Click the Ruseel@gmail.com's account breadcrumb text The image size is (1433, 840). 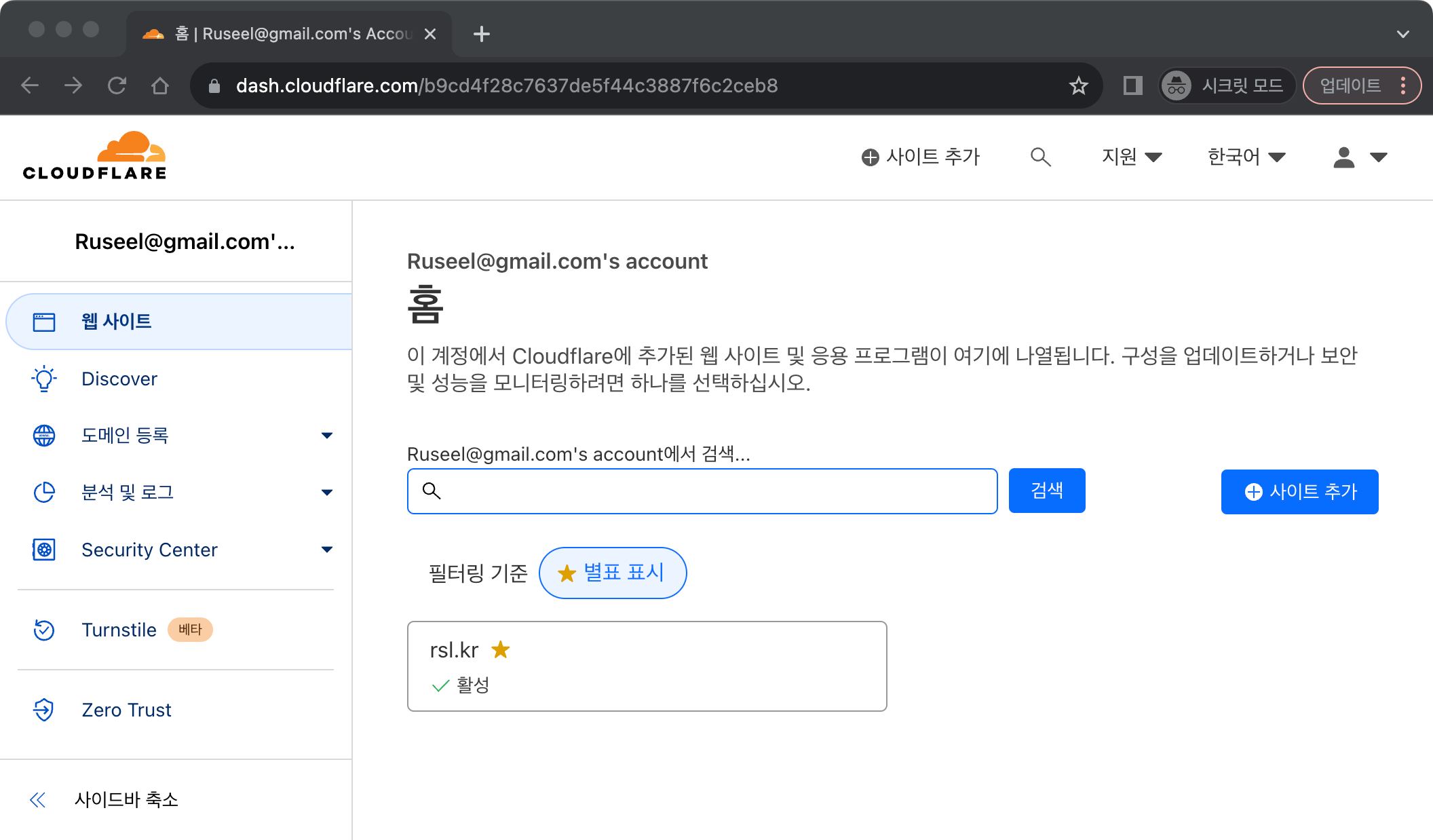(557, 261)
